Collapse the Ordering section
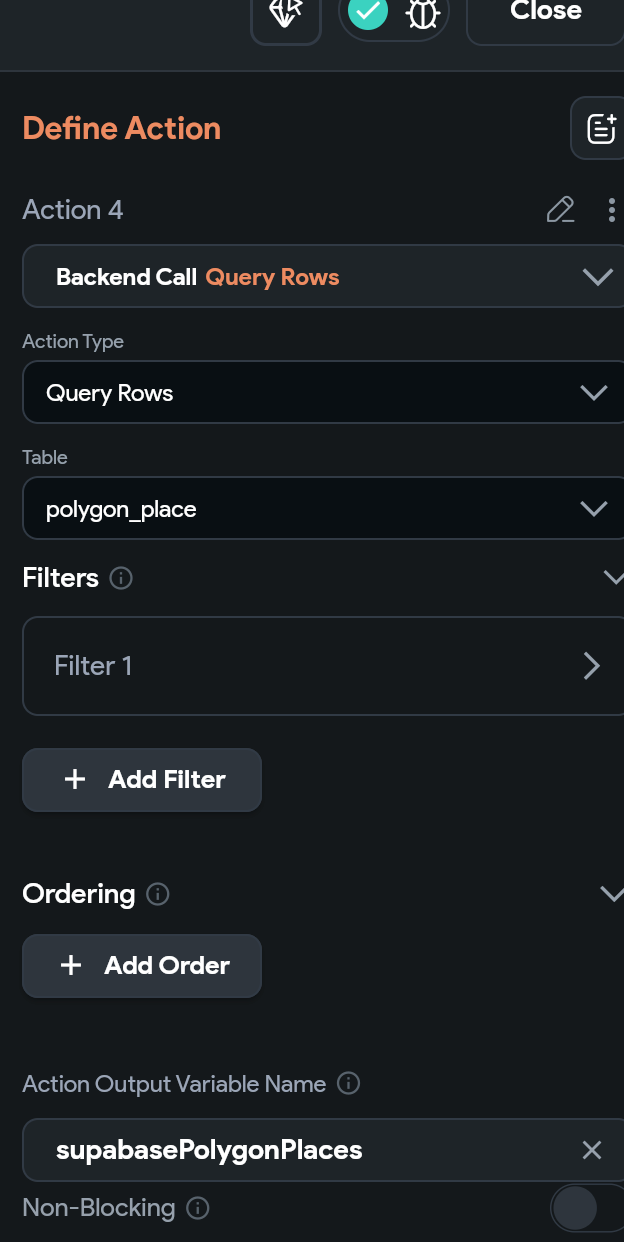The width and height of the screenshot is (624, 1242). (x=611, y=894)
